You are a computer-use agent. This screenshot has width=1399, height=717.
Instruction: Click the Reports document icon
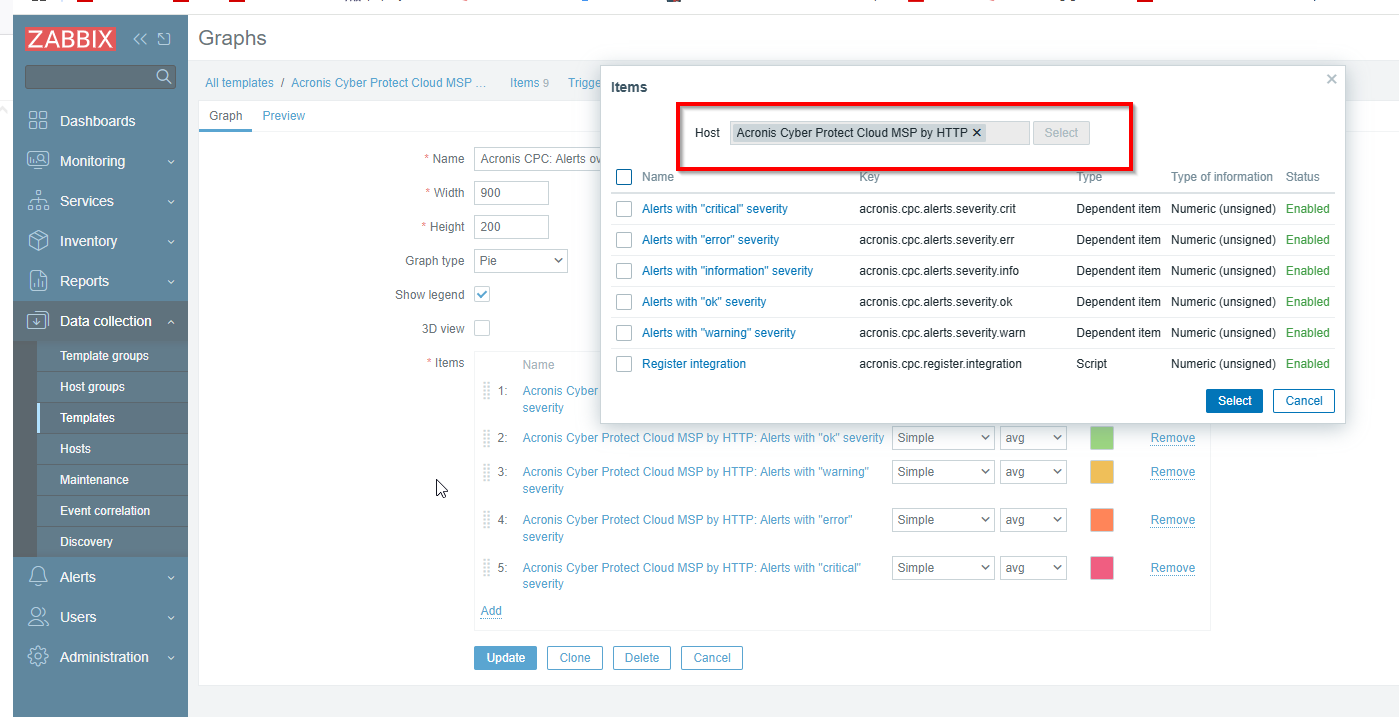click(x=38, y=281)
